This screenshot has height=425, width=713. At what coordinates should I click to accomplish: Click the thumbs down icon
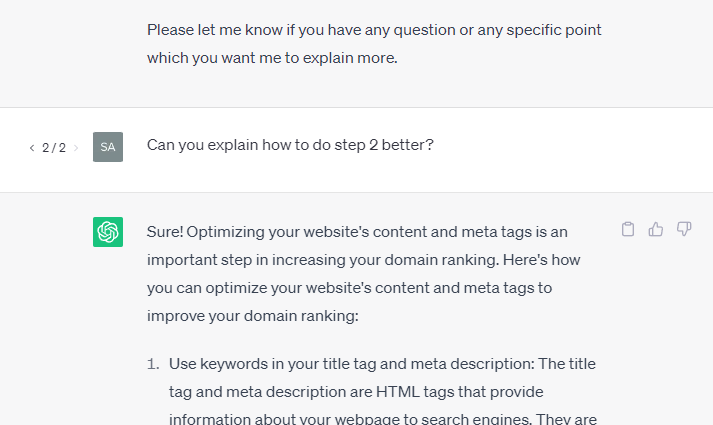(x=684, y=230)
